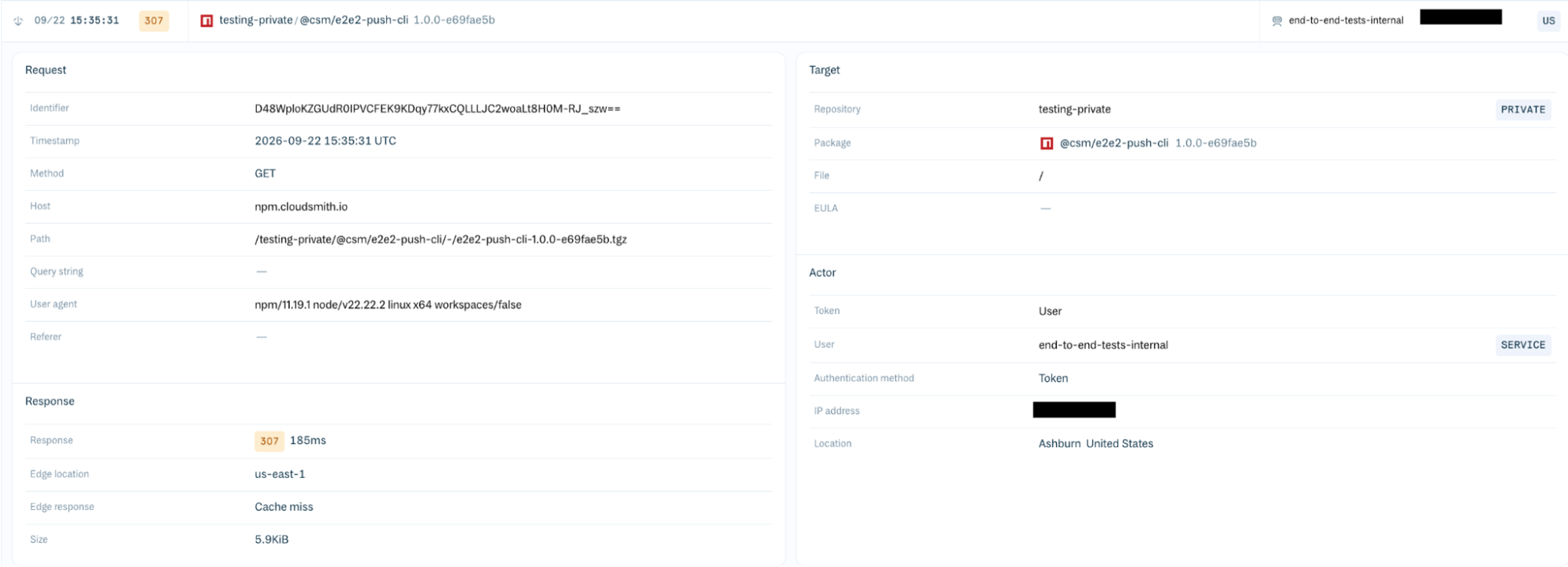The width and height of the screenshot is (1568, 567).
Task: Select the 5.9KiB size value
Action: pyautogui.click(x=272, y=540)
